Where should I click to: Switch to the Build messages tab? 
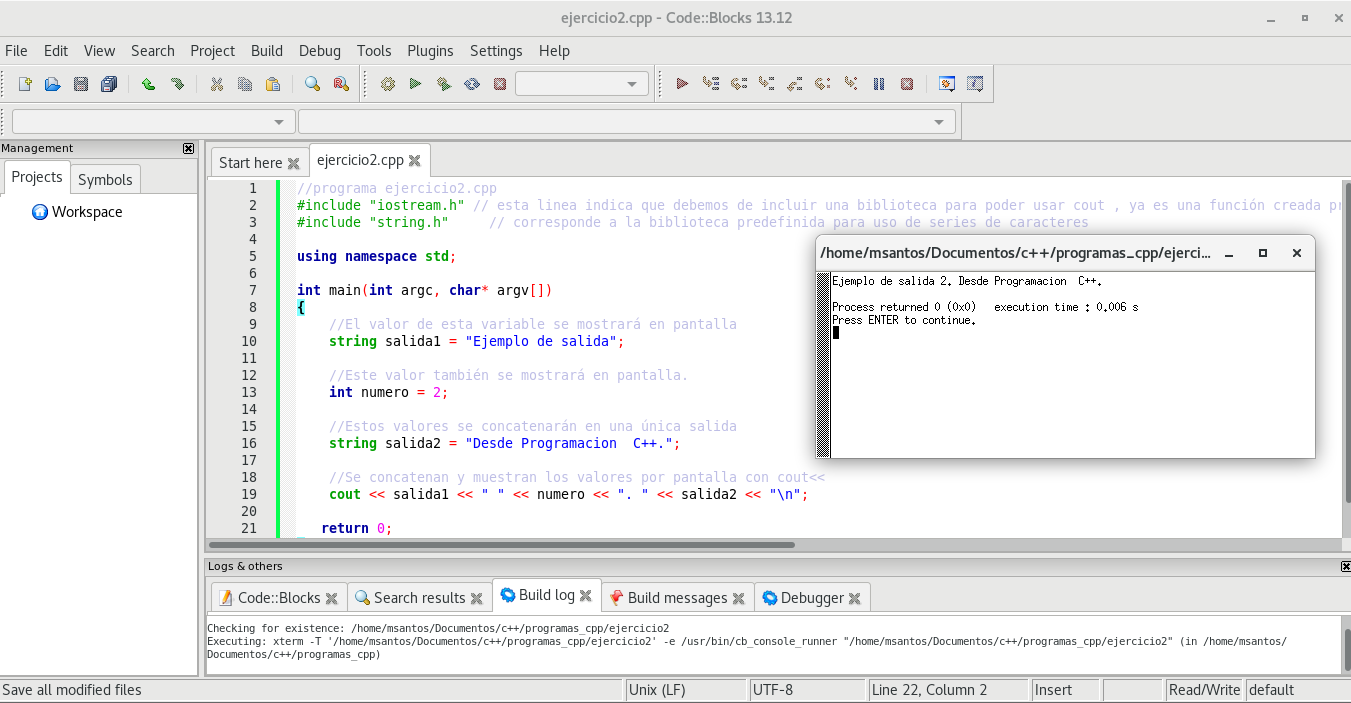pos(677,598)
